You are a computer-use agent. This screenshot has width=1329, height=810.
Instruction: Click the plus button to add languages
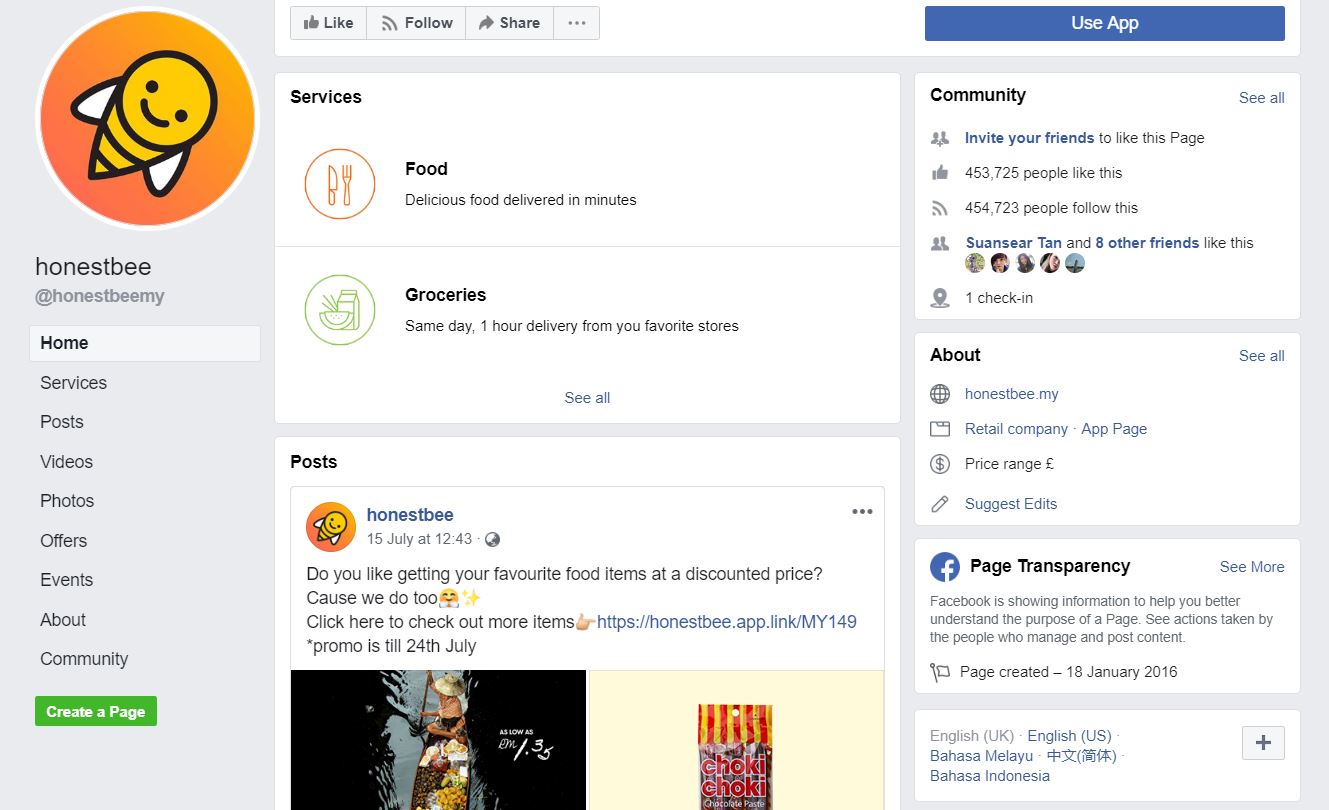tap(1263, 743)
